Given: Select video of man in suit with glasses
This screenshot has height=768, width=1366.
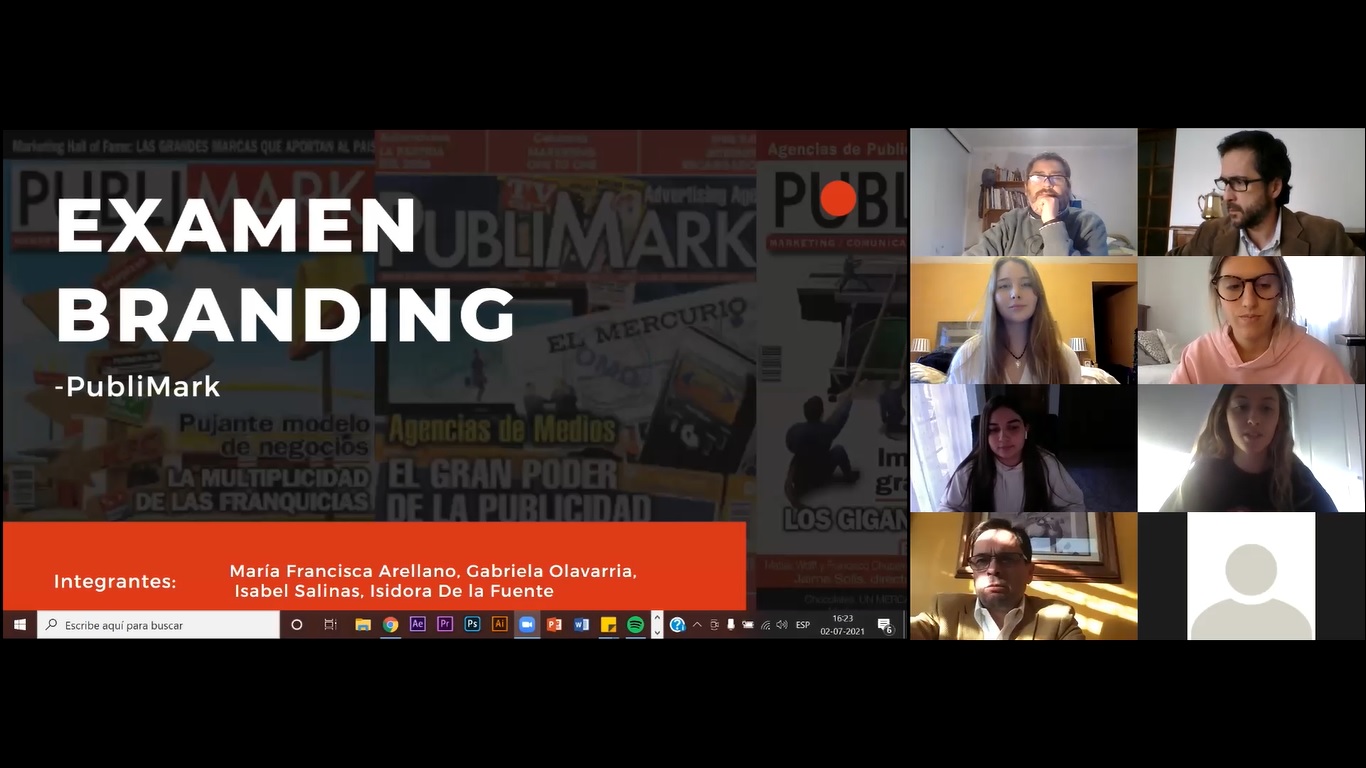Looking at the screenshot, I should 1023,576.
